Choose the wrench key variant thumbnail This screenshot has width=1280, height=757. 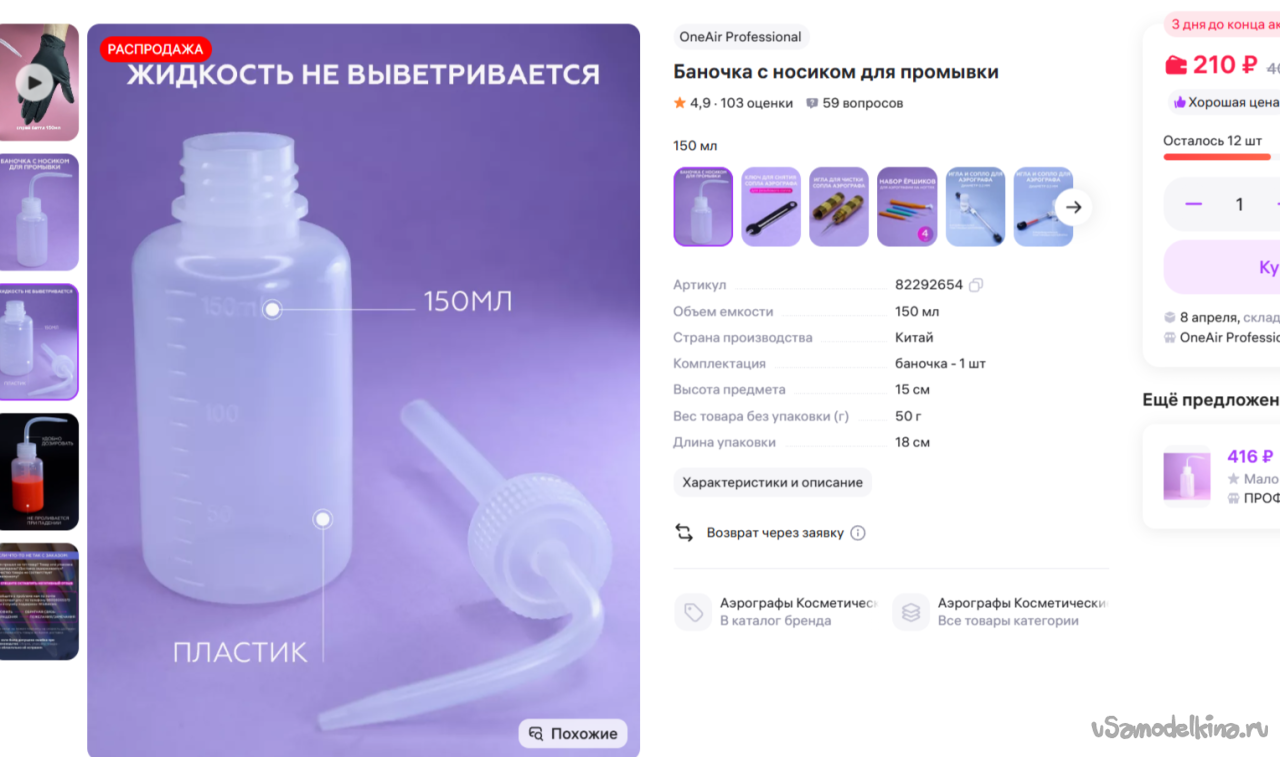click(x=771, y=206)
